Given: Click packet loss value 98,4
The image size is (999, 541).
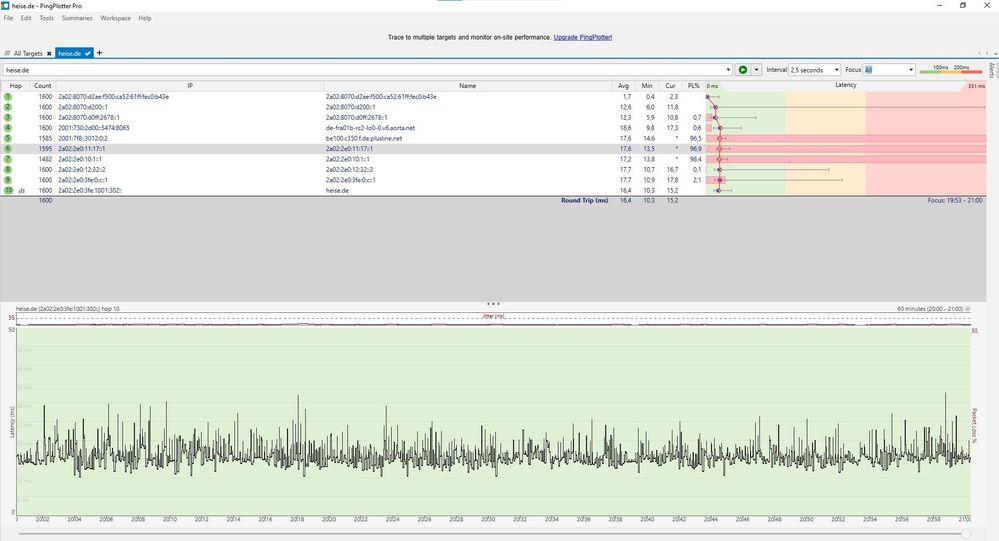Looking at the screenshot, I should pos(695,159).
